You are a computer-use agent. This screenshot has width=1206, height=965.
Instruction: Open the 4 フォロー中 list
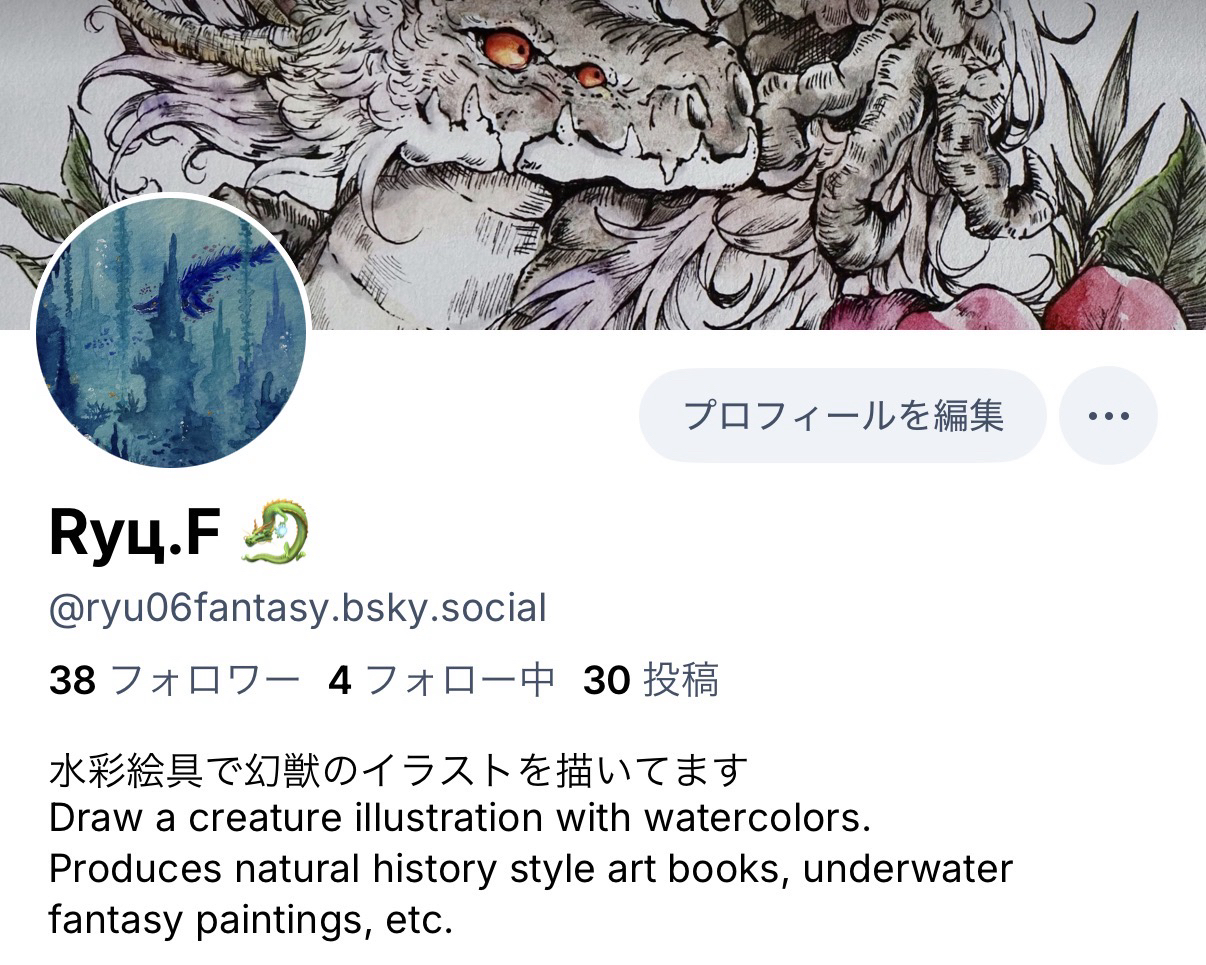tap(441, 681)
